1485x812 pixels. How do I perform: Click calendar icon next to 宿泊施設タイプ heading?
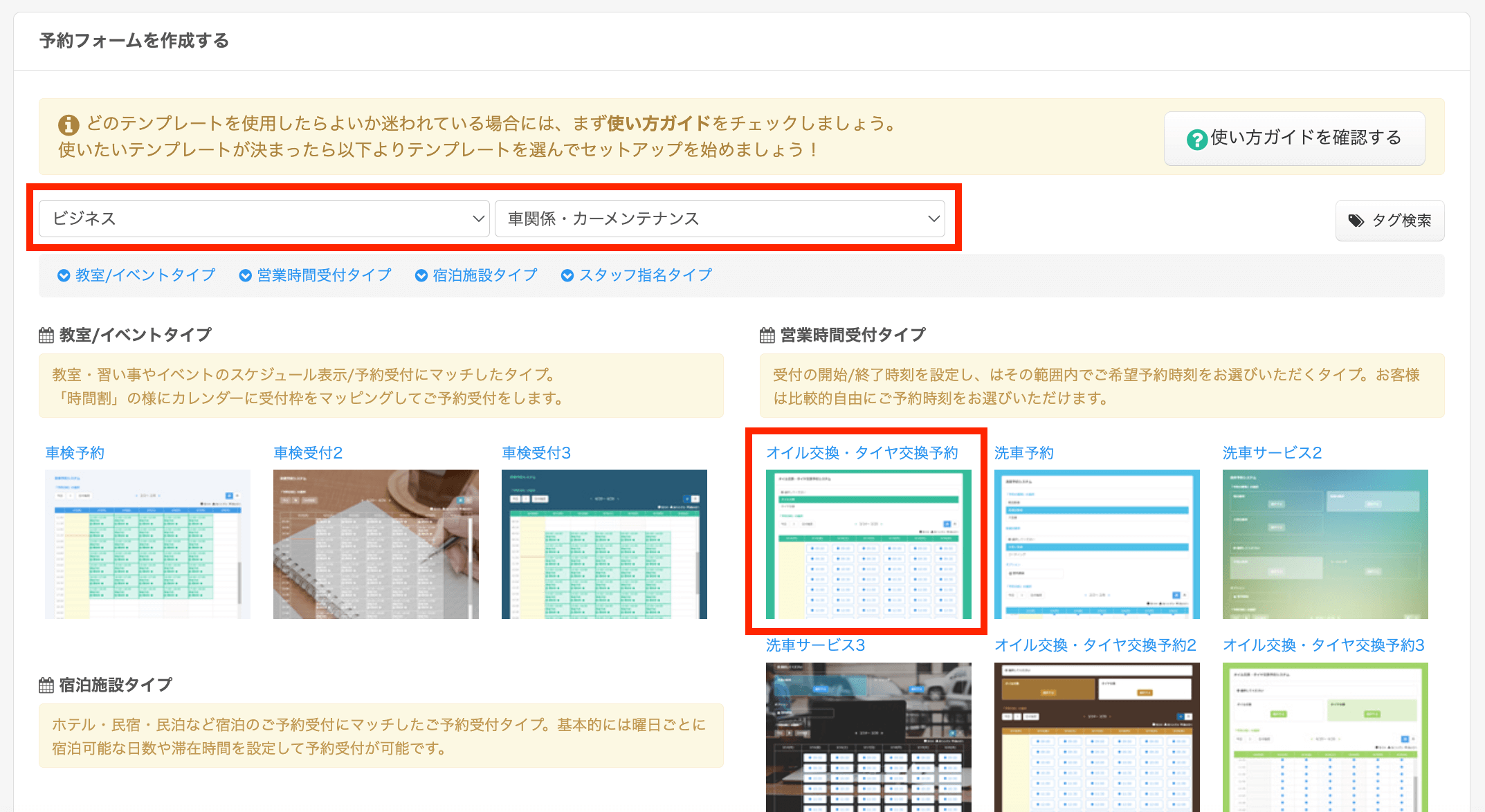[x=46, y=685]
